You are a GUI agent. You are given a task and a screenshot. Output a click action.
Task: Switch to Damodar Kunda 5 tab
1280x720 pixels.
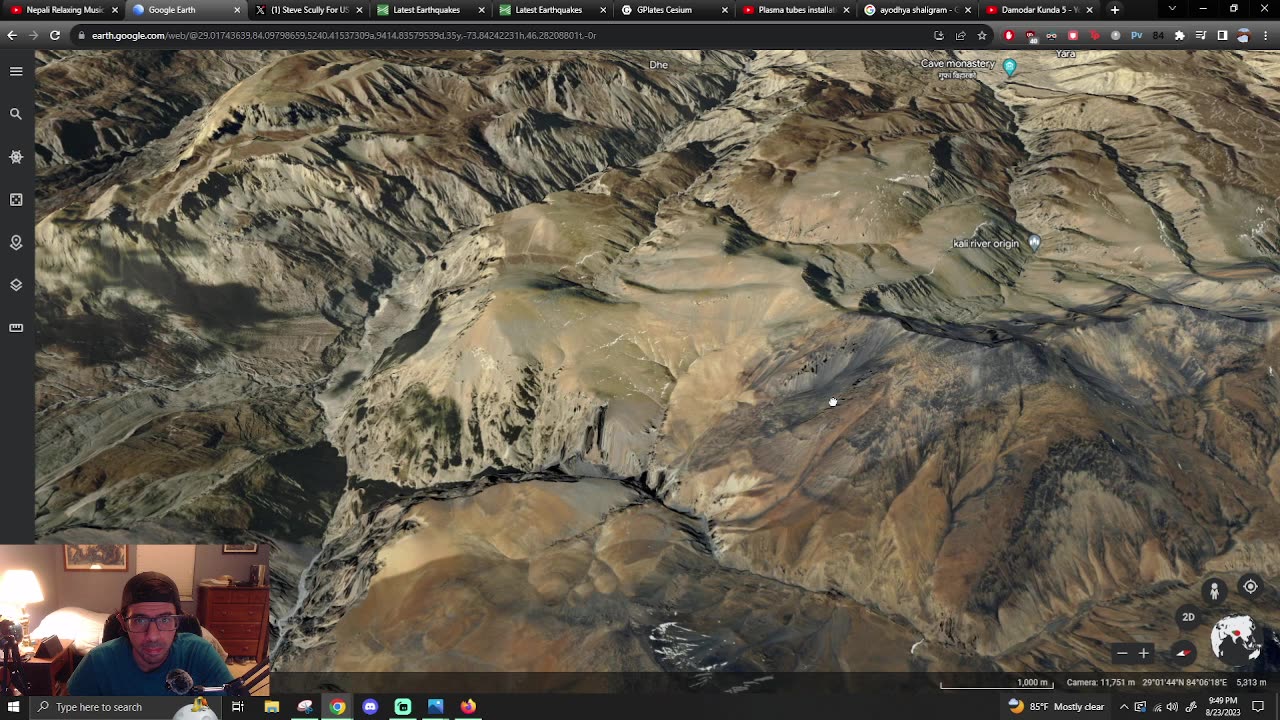click(x=1039, y=10)
